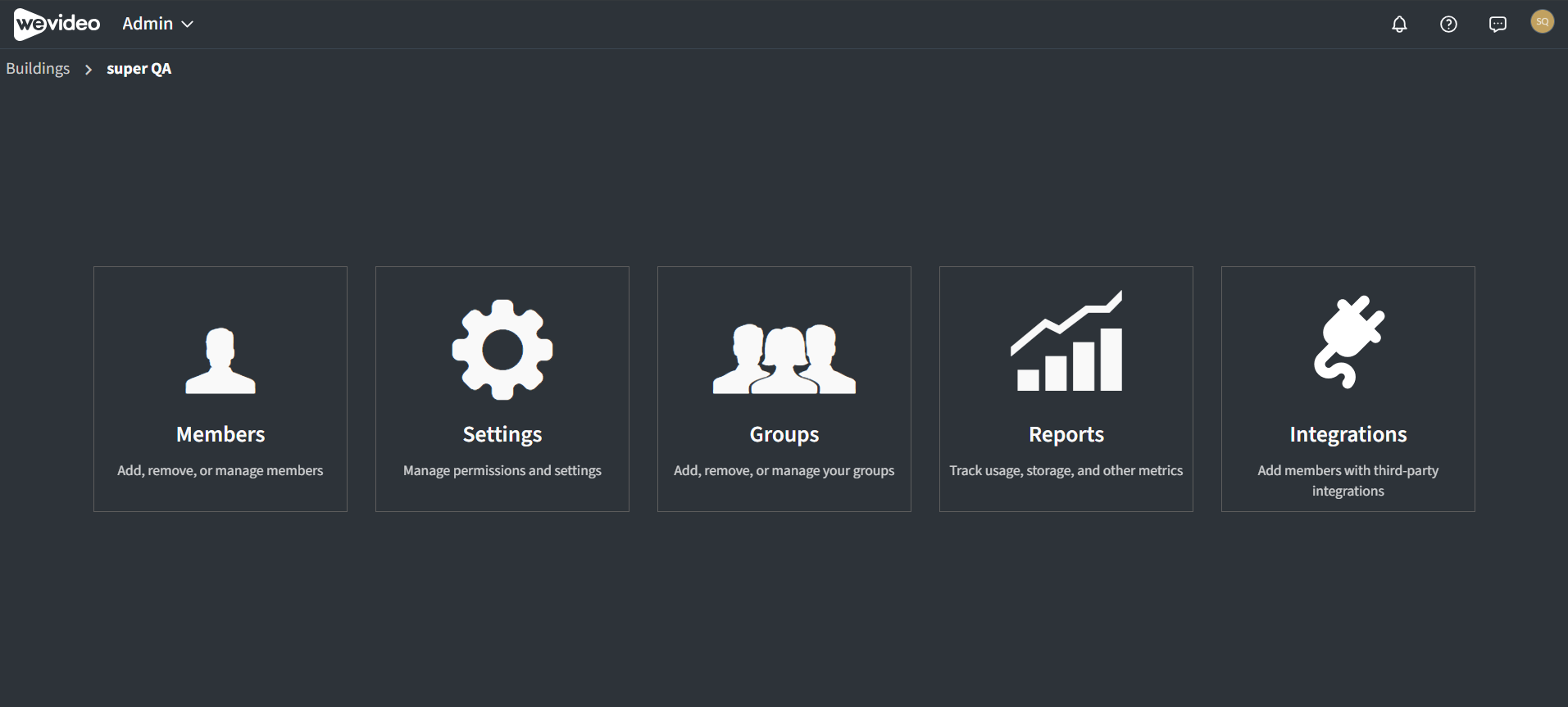1568x707 pixels.
Task: Click the Members person icon
Action: coord(220,360)
